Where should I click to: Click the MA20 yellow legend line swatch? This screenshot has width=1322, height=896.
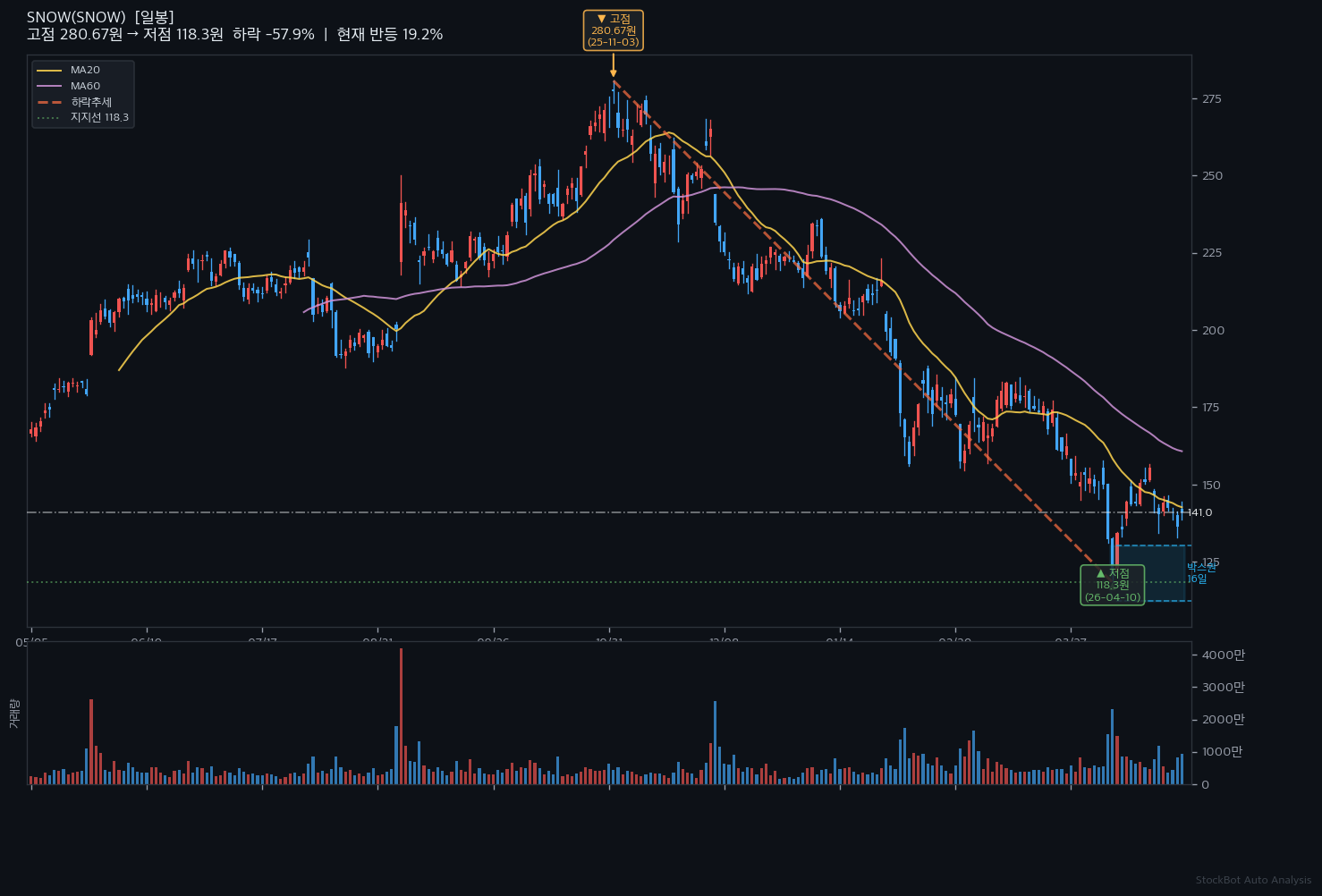(49, 70)
